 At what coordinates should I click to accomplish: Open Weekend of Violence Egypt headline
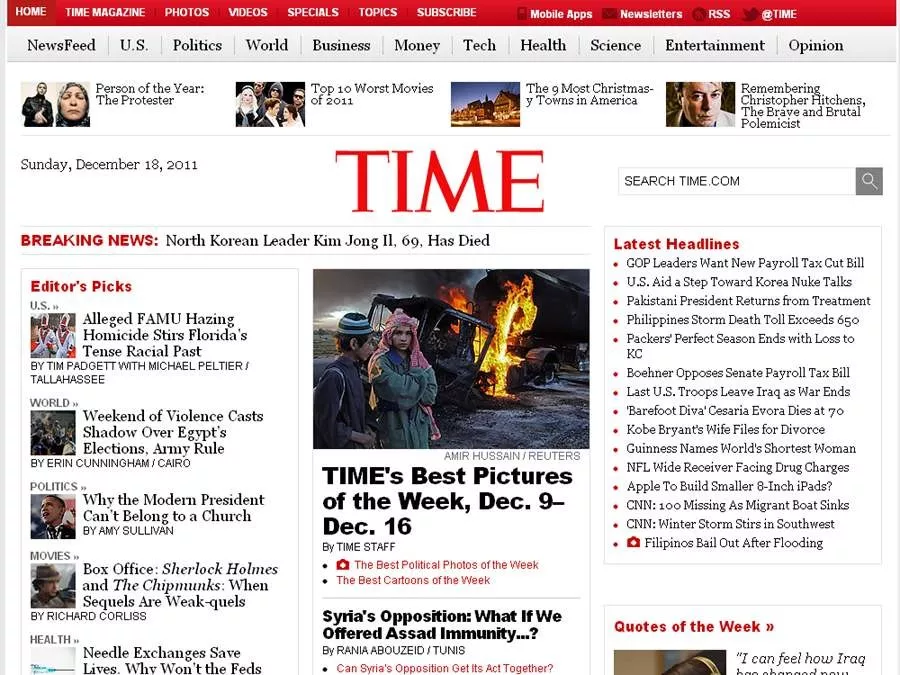click(x=173, y=432)
